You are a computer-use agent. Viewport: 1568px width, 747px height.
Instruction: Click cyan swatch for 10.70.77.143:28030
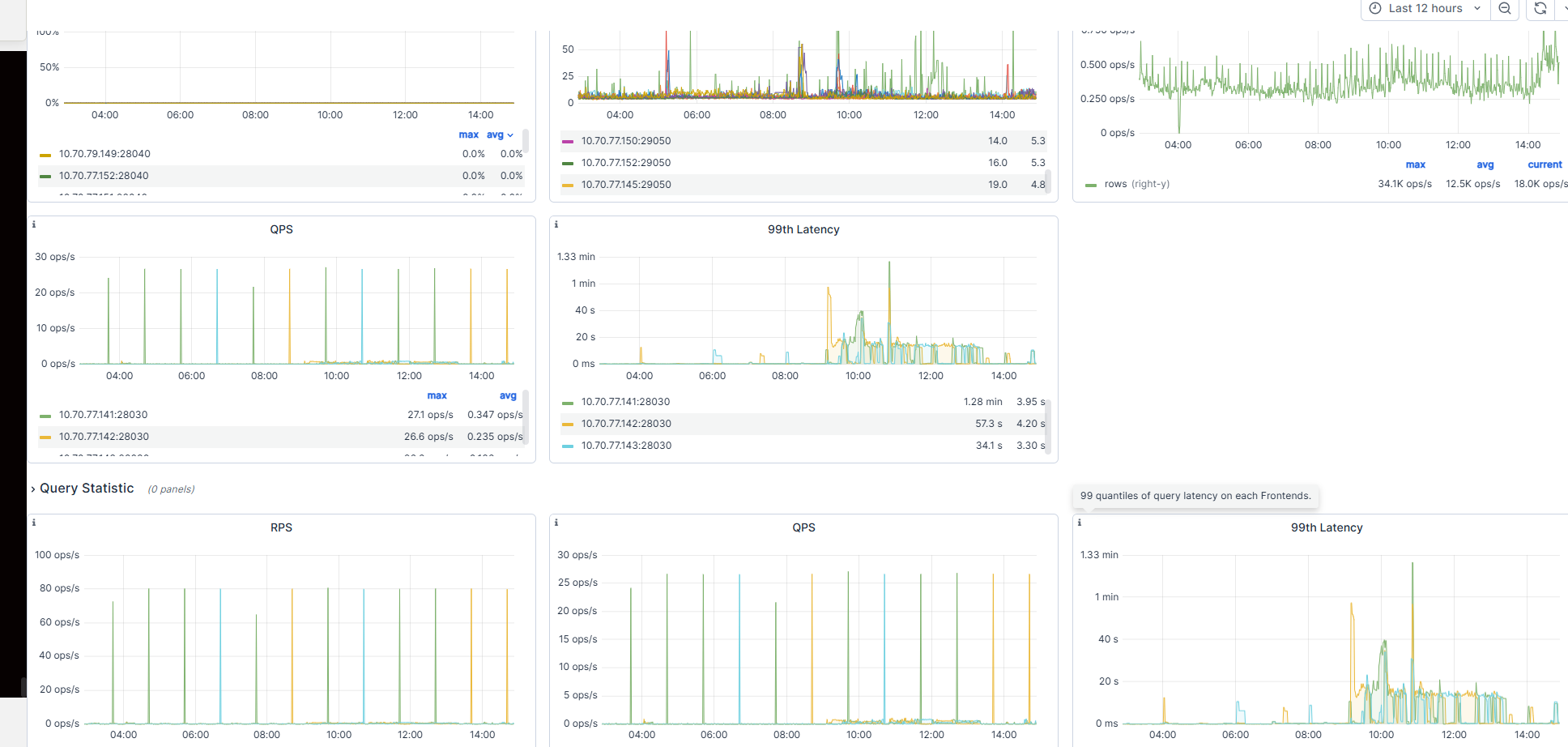click(x=568, y=446)
